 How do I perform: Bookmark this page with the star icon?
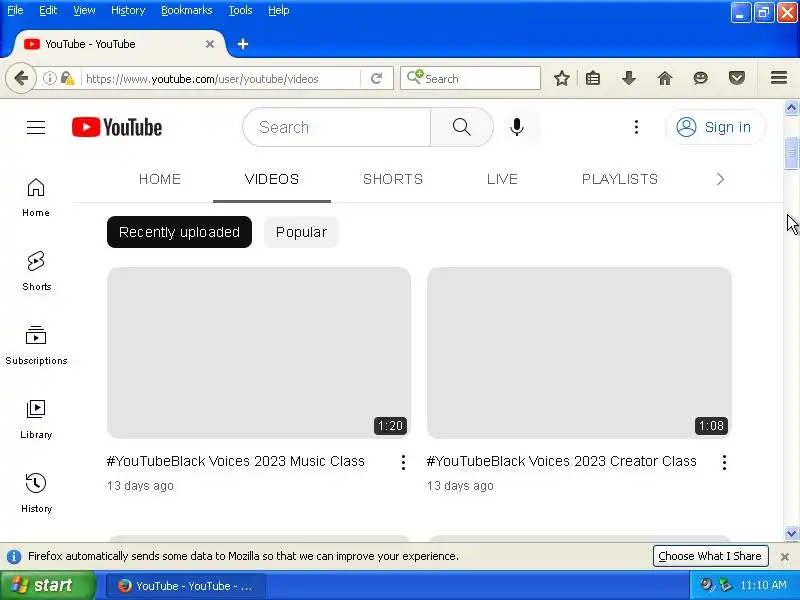(x=562, y=79)
